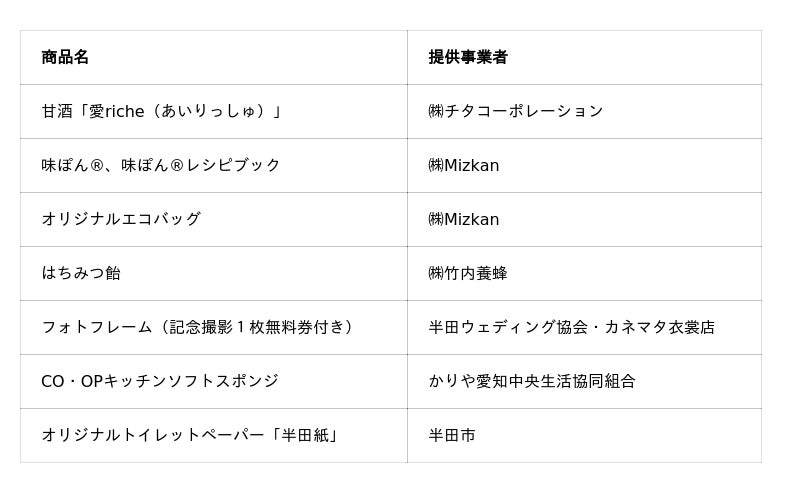
Task: Click the かりや愛知中央生活協同組合 provider cell
Action: tap(532, 381)
